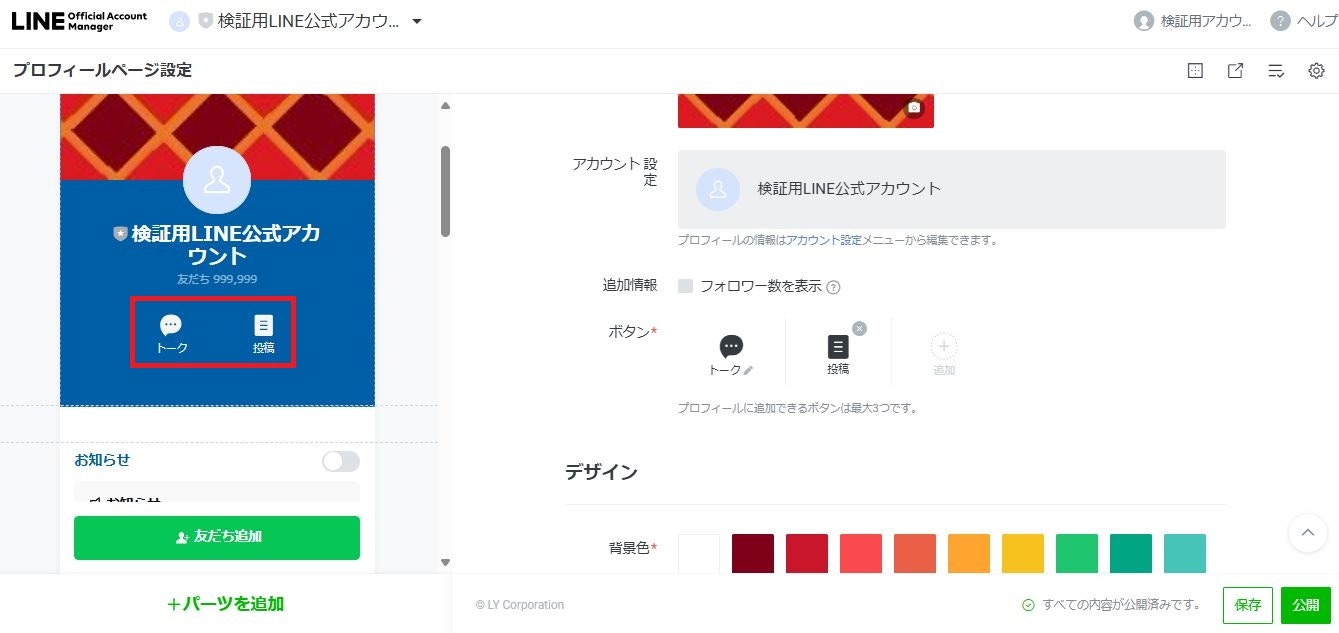This screenshot has width=1339, height=633.
Task: Click the green 公開 publish button
Action: pos(1306,605)
